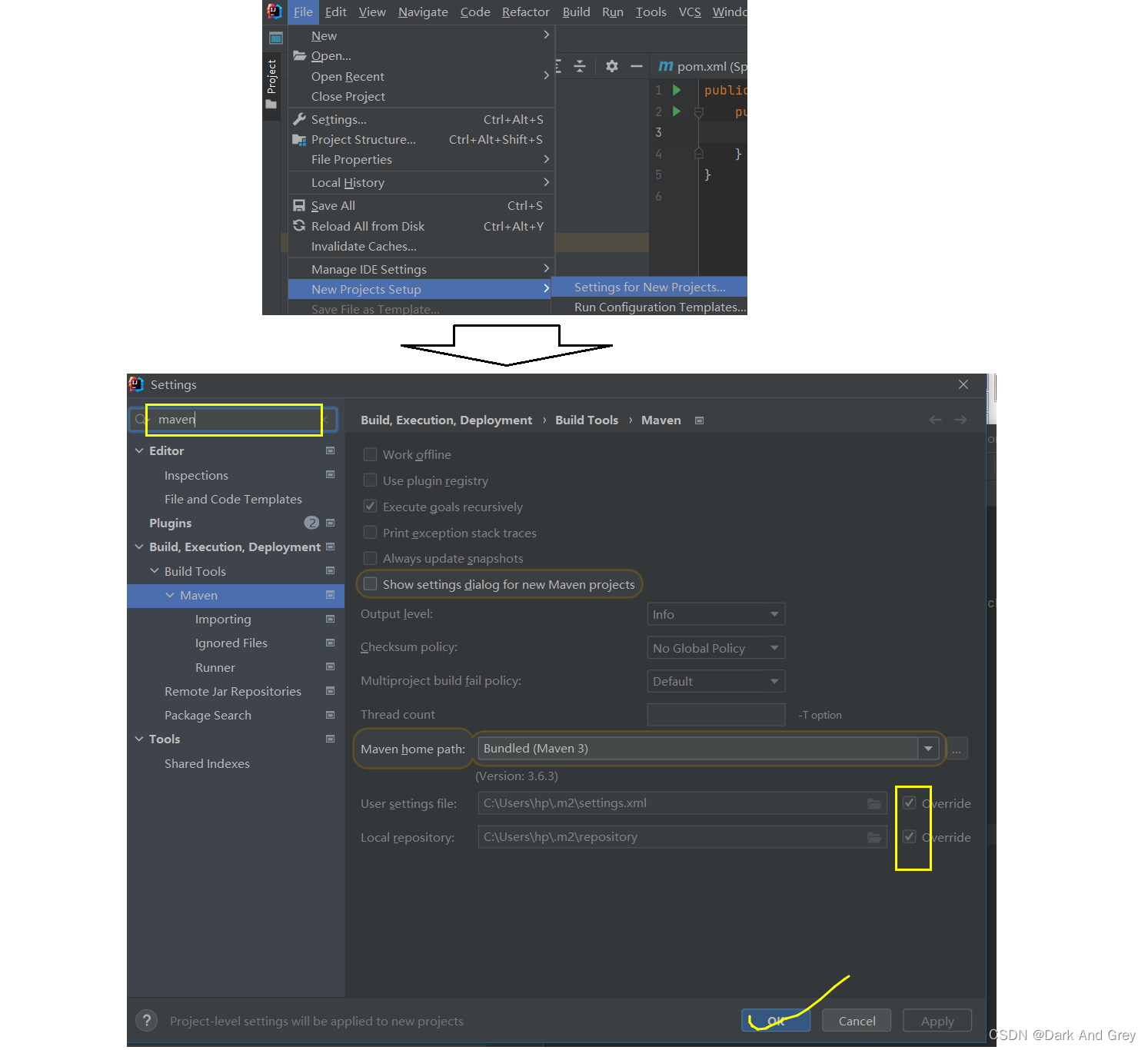Click browse ... button for Maven home
The height and width of the screenshot is (1050, 1148).
(957, 749)
